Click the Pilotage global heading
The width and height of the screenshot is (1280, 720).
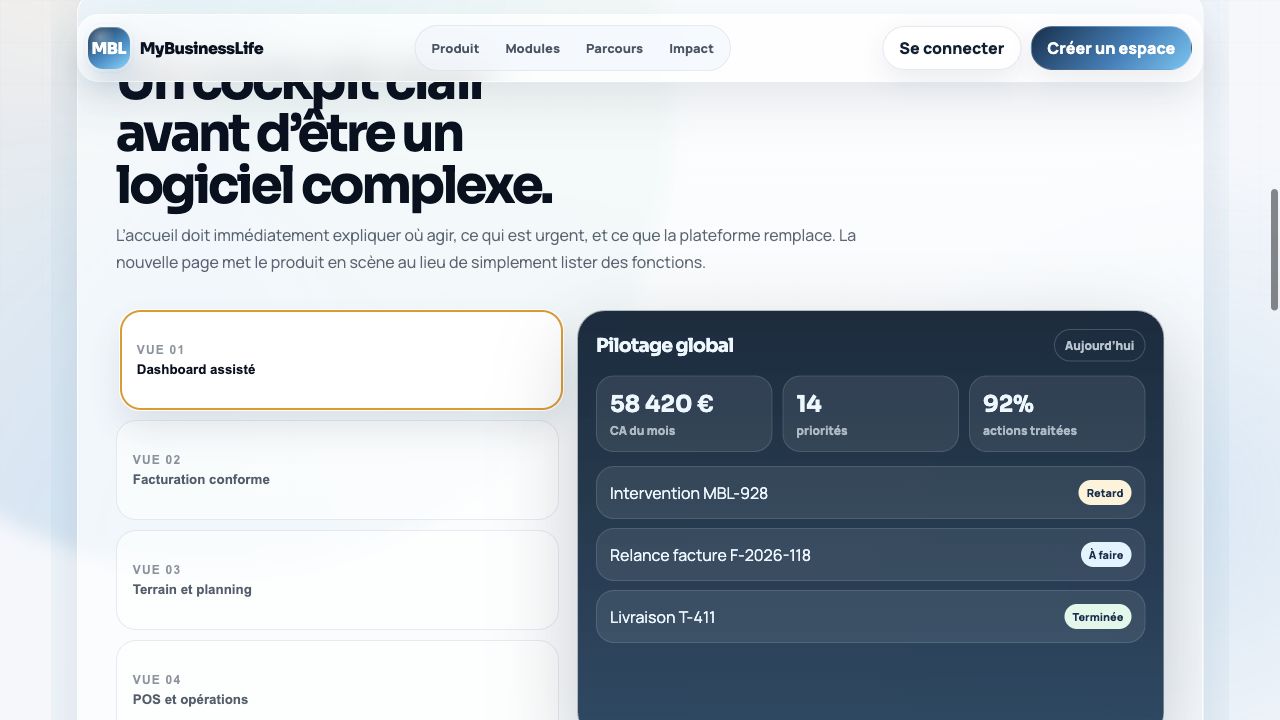tap(665, 345)
